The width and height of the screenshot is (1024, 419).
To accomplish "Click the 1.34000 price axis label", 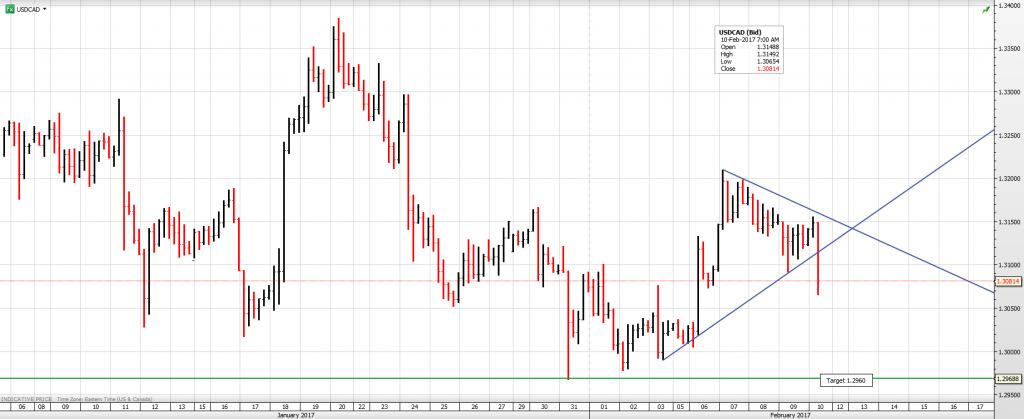I will 1009,5.
